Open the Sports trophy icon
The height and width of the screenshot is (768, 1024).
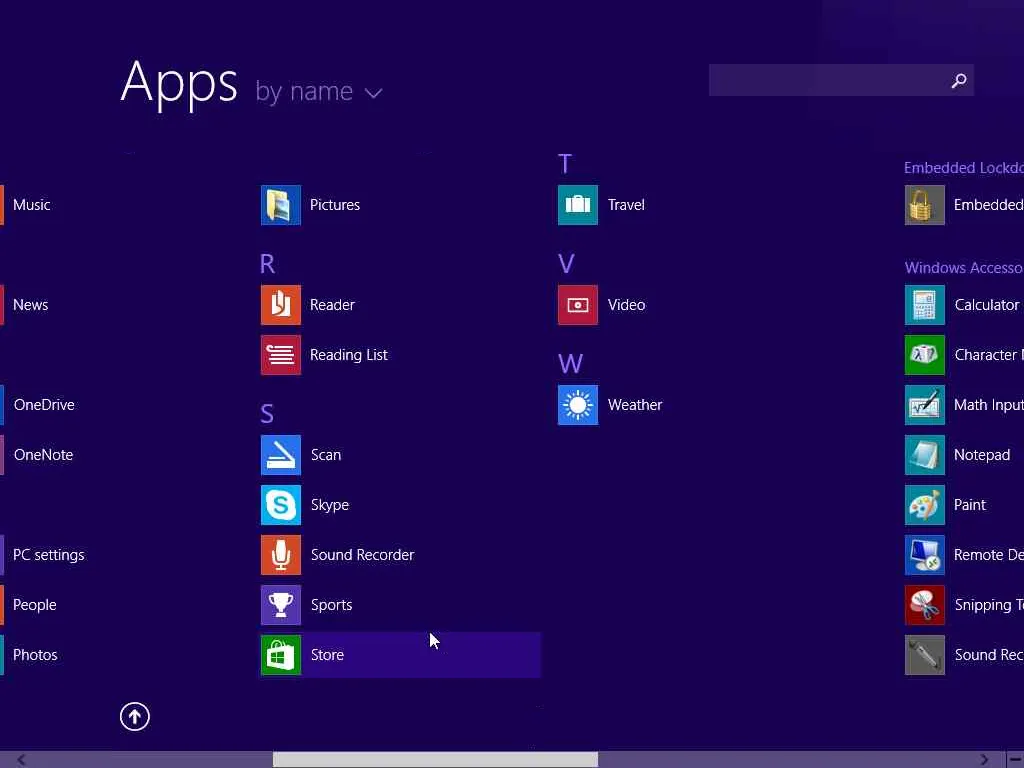(281, 605)
